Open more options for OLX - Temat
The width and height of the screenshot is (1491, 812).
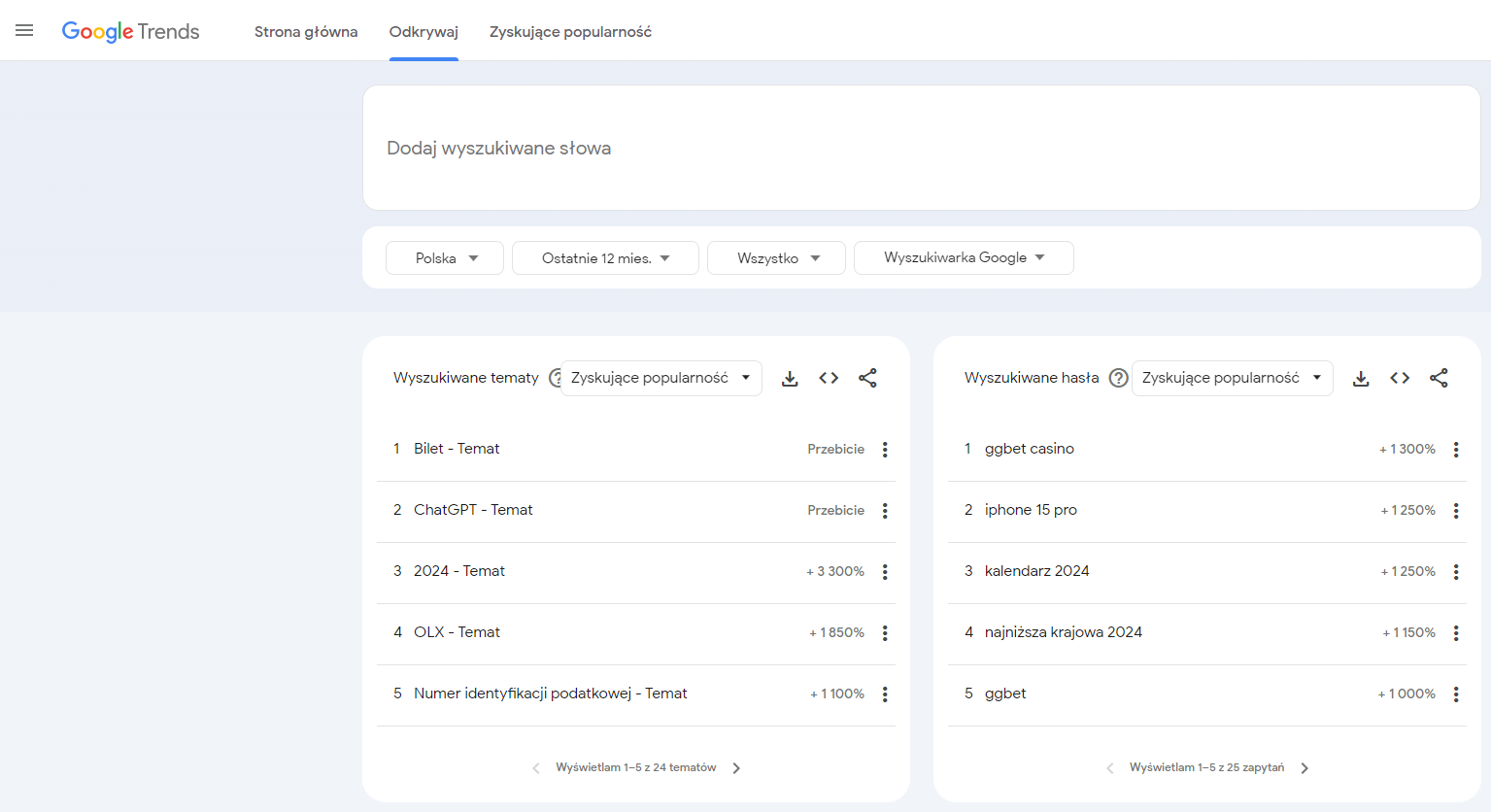pos(885,633)
